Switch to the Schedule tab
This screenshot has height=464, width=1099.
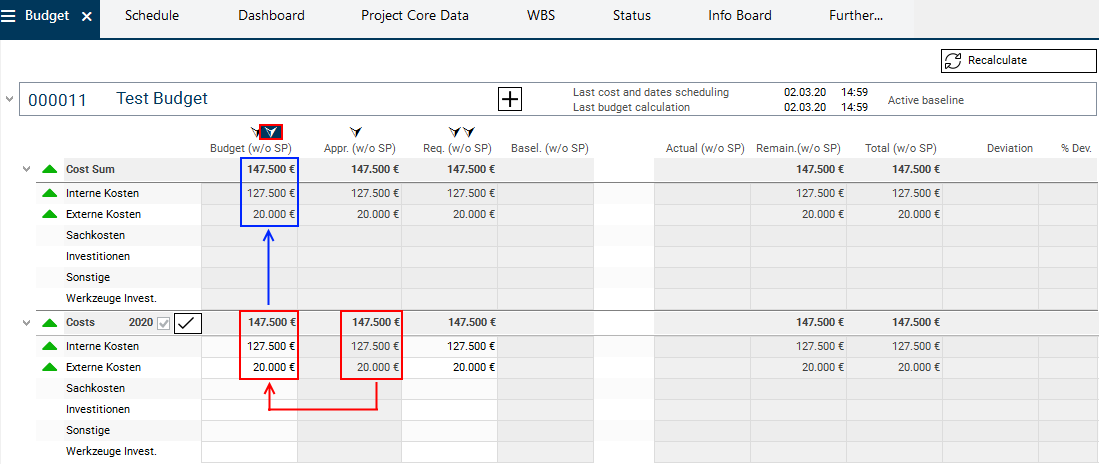[x=152, y=16]
